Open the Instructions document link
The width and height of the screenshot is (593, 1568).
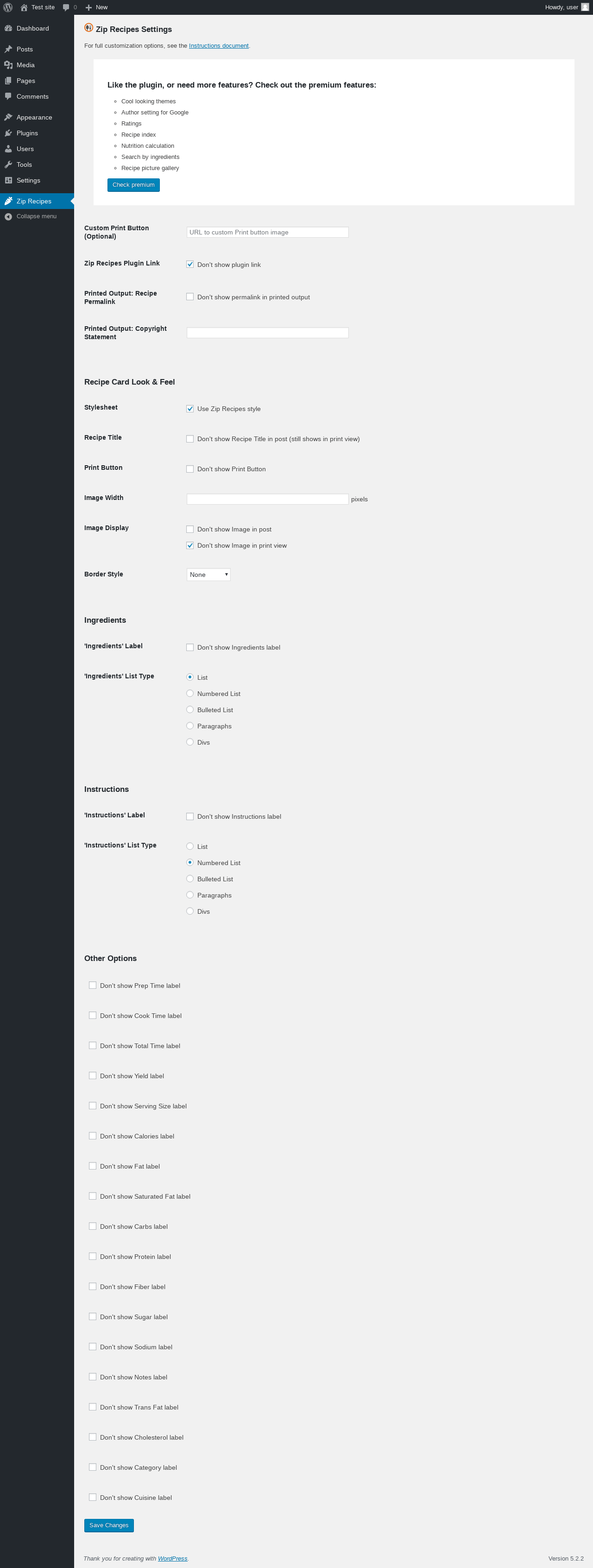coord(219,46)
